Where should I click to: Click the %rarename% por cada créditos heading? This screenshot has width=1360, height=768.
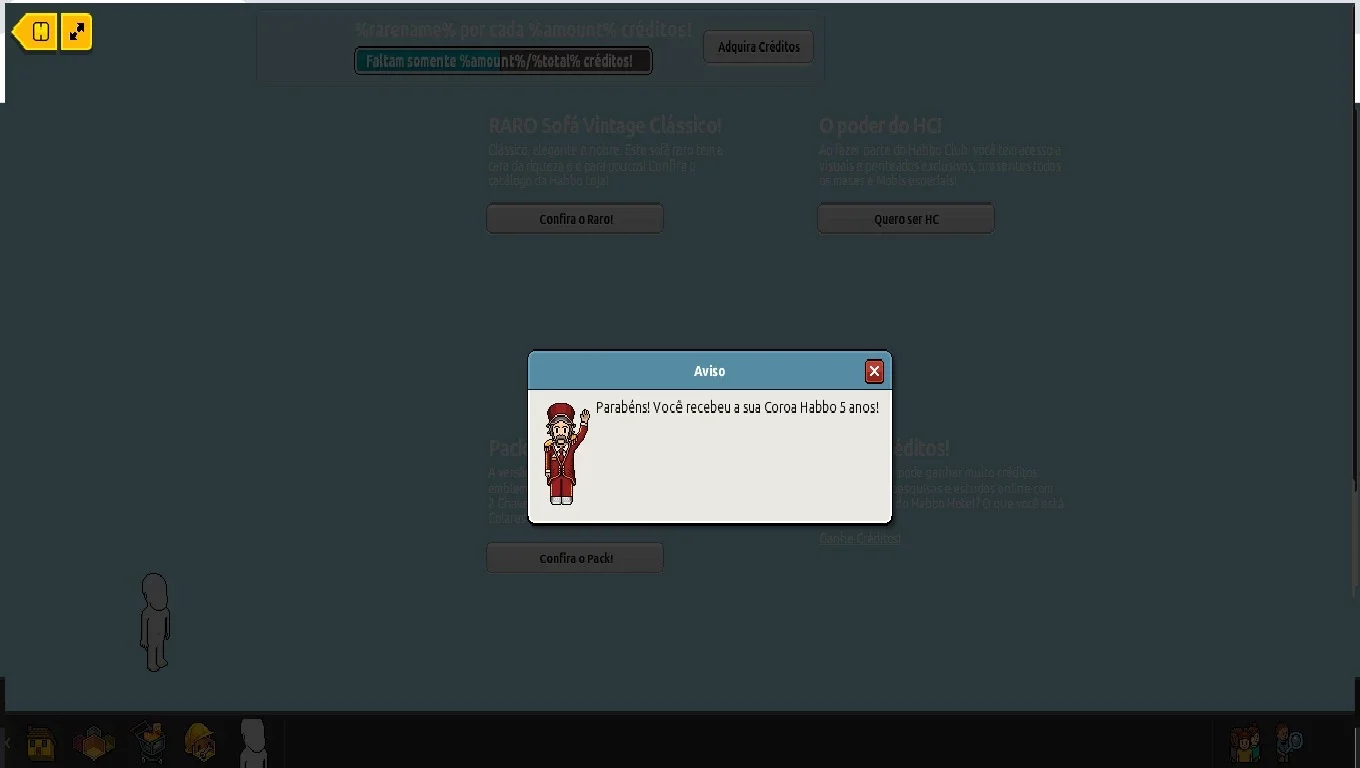(523, 30)
